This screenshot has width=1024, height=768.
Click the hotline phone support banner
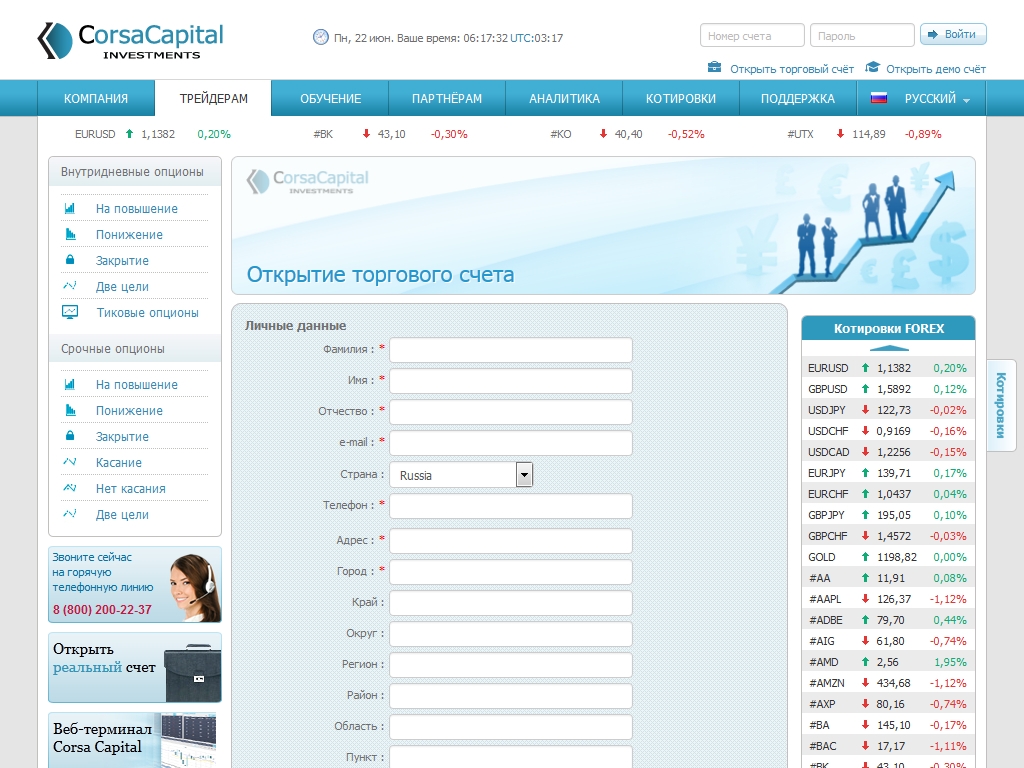tap(135, 584)
